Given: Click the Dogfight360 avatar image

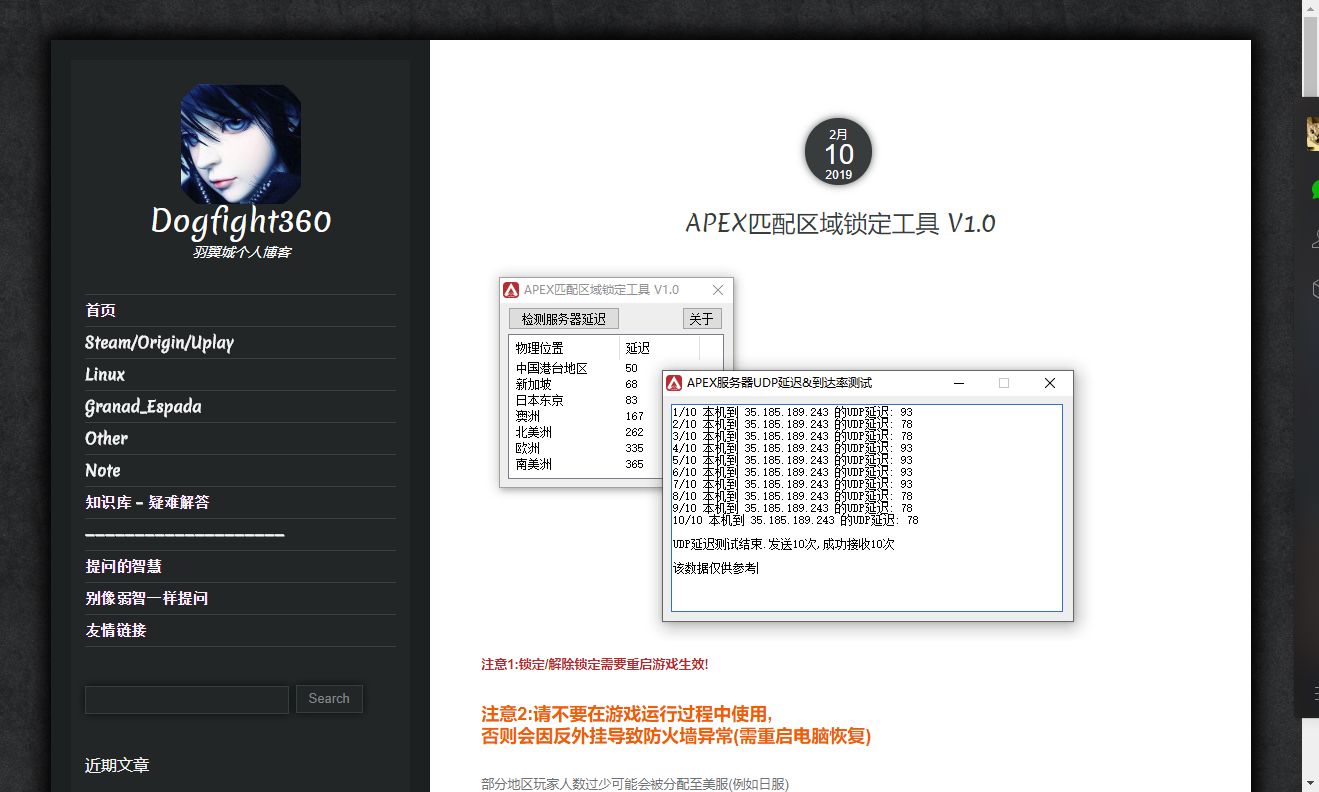Looking at the screenshot, I should pos(240,144).
